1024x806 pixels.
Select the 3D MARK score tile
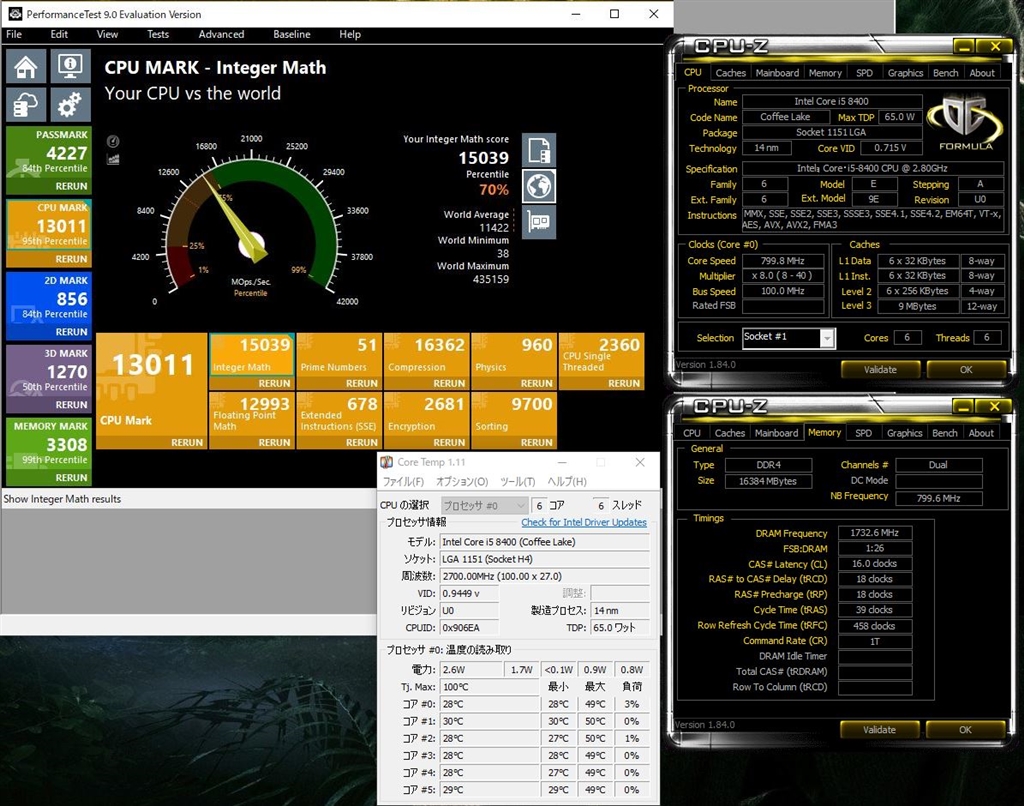[49, 372]
